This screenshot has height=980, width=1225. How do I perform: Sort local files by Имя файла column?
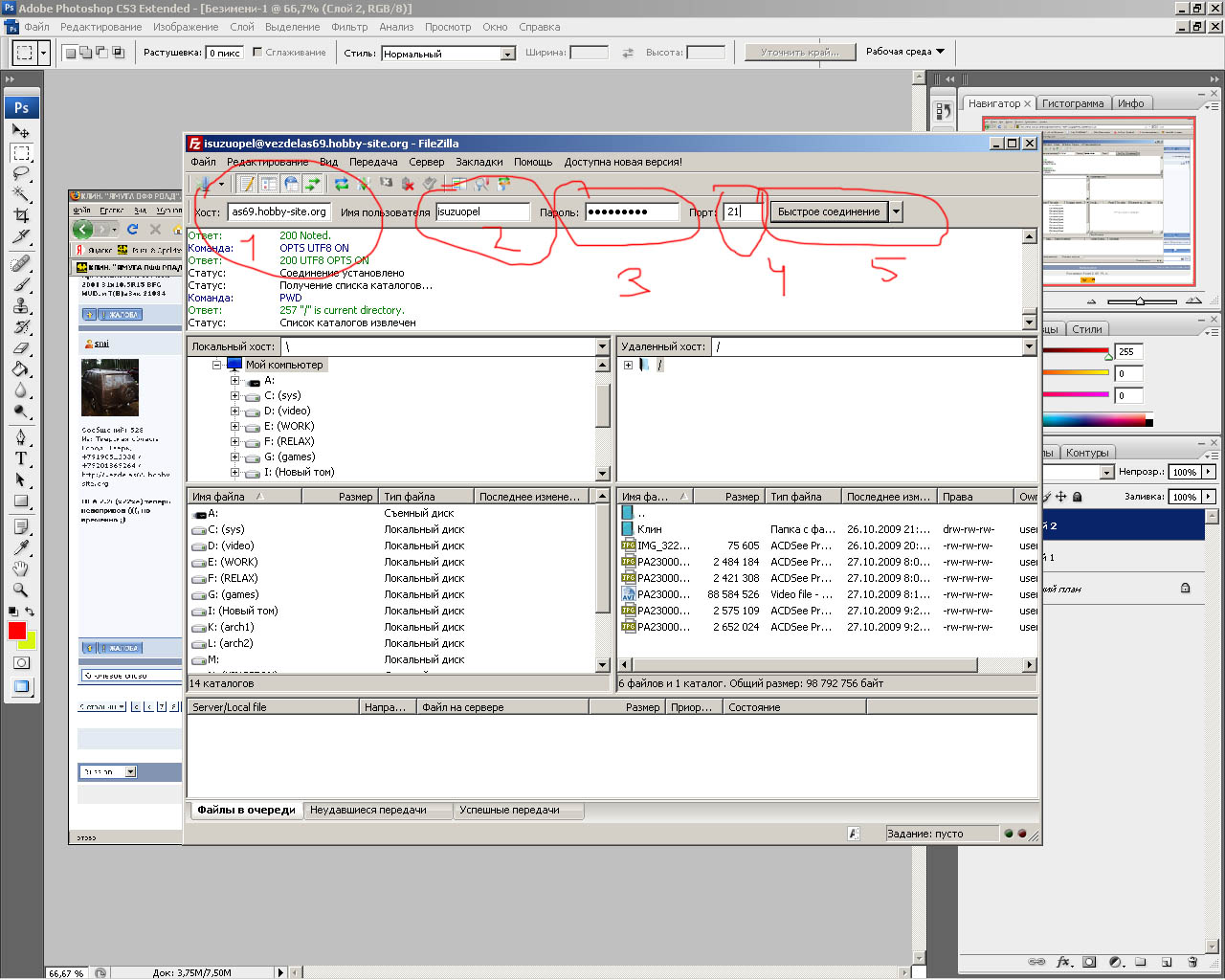(244, 497)
